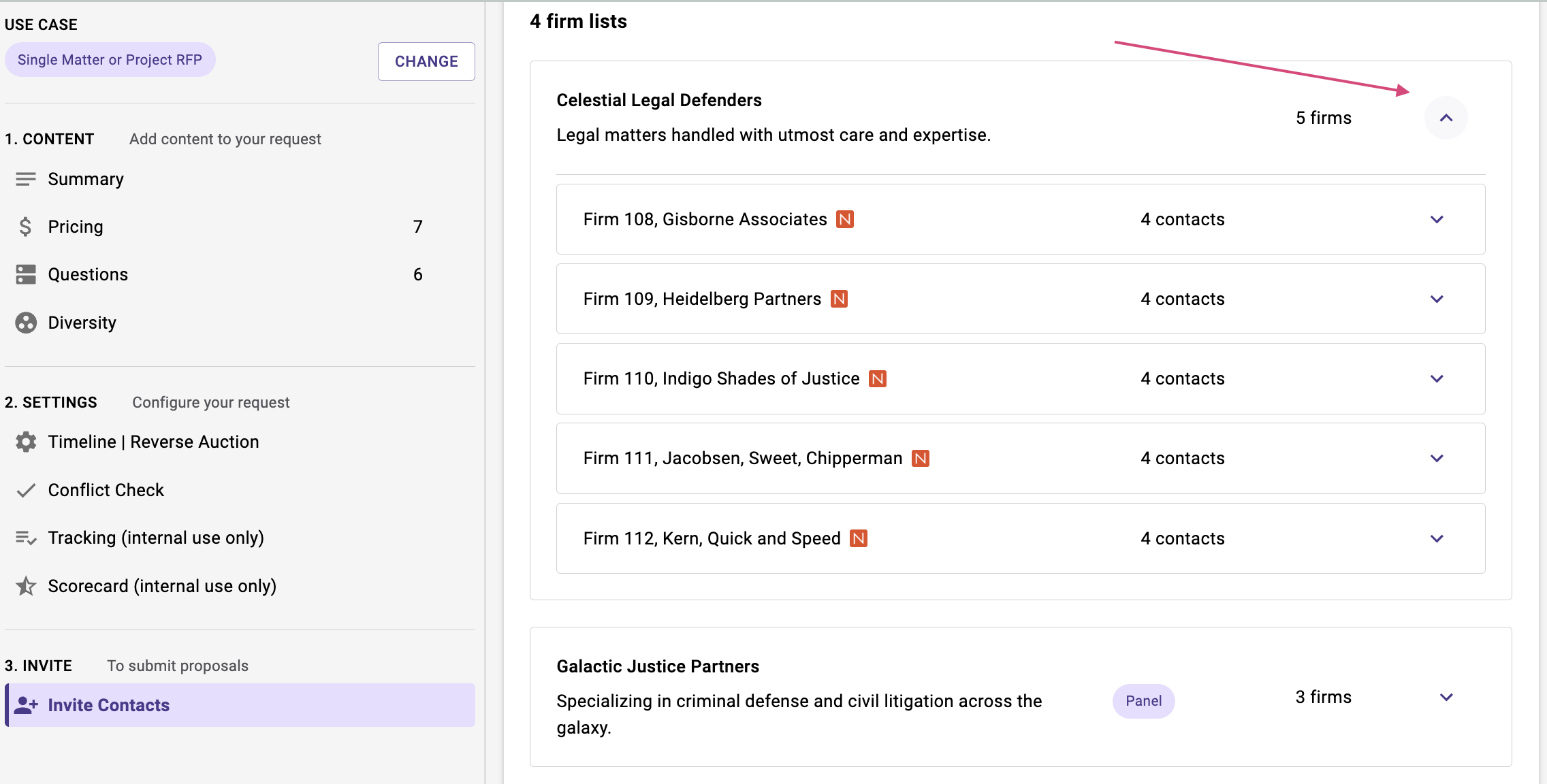
Task: Select Invite Contacts in the sidebar
Action: click(x=240, y=705)
